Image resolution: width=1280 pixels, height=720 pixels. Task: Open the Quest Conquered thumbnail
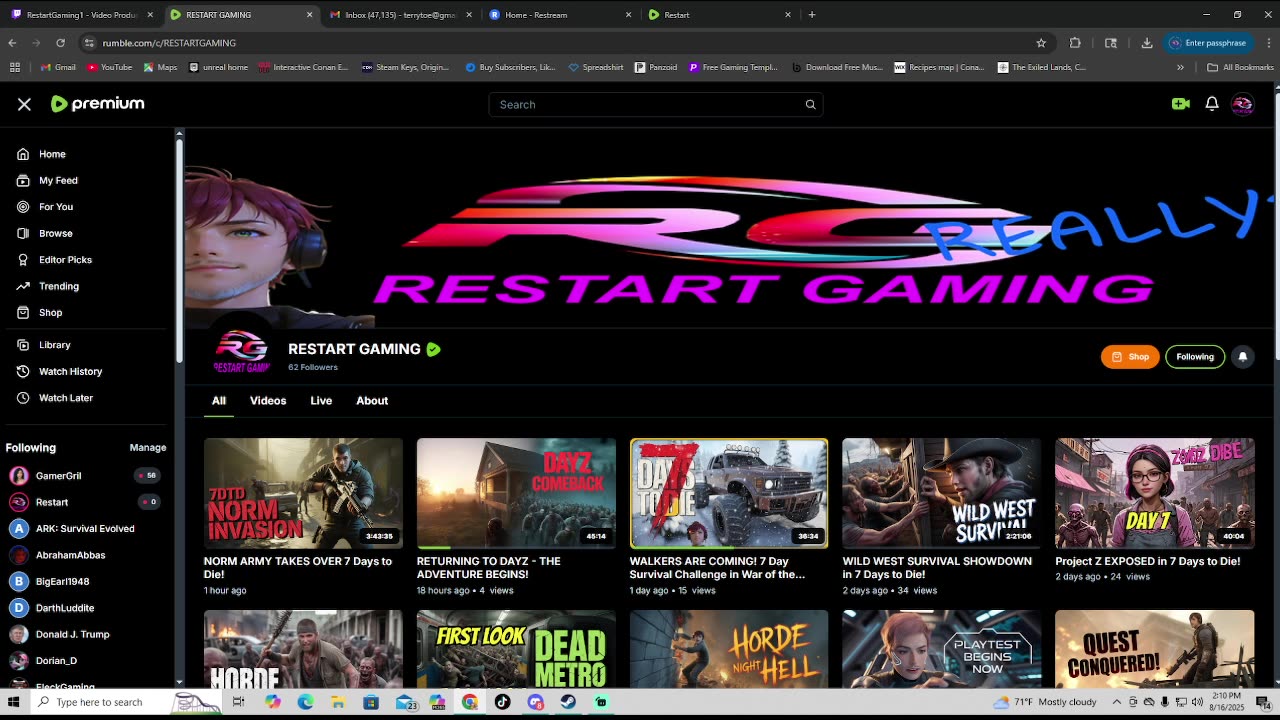[1154, 648]
